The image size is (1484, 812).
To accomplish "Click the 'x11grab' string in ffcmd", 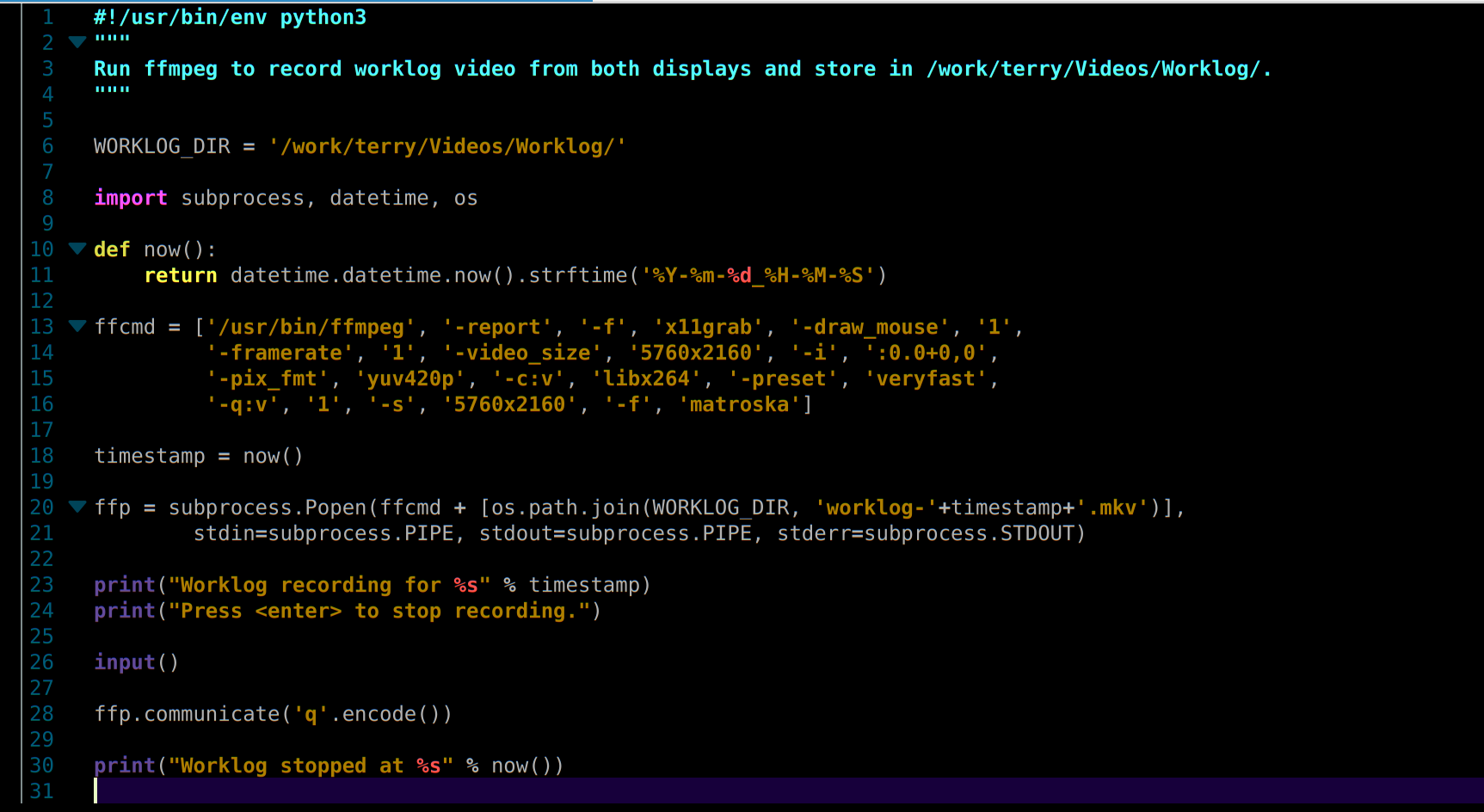I will [x=709, y=327].
